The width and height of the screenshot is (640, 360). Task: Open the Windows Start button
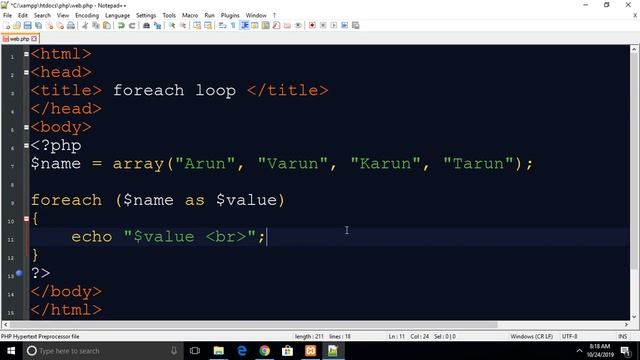click(11, 351)
